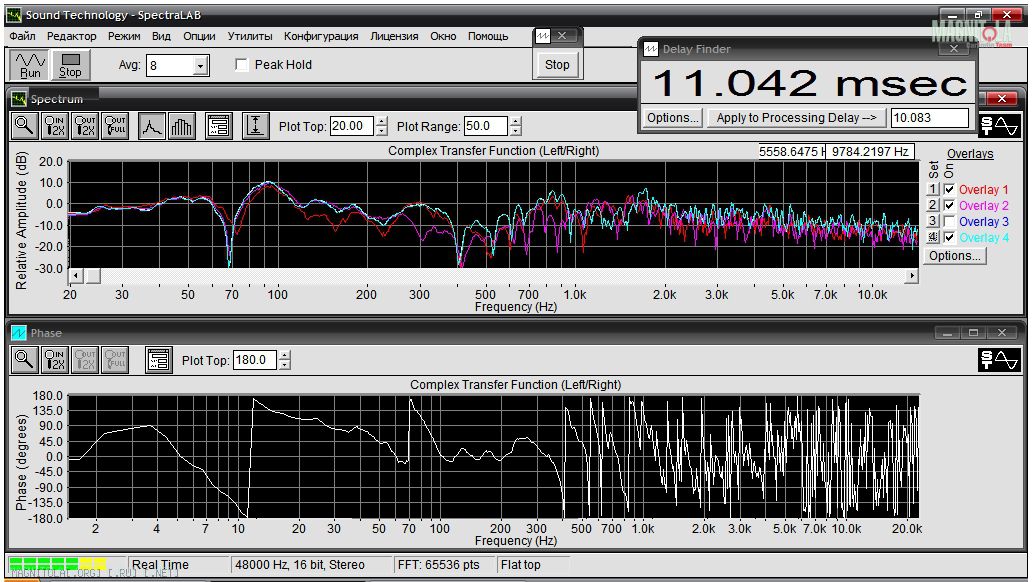Click the SpectraLAB application title bar icon
The height and width of the screenshot is (582, 1032).
click(13, 14)
